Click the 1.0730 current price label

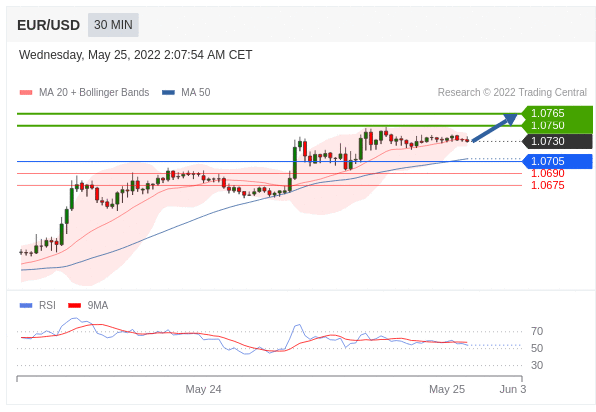coord(557,141)
